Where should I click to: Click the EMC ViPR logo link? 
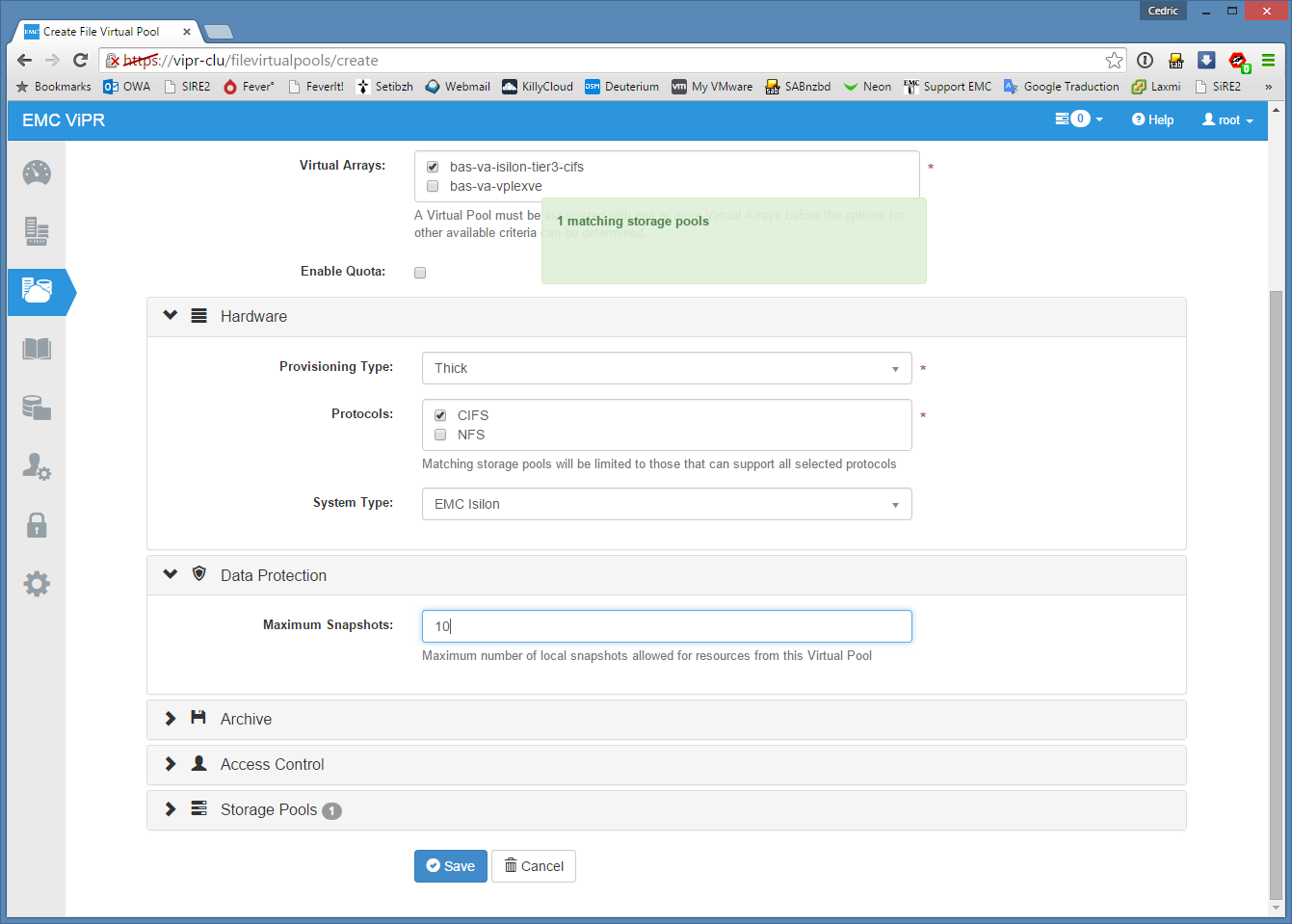pos(64,120)
